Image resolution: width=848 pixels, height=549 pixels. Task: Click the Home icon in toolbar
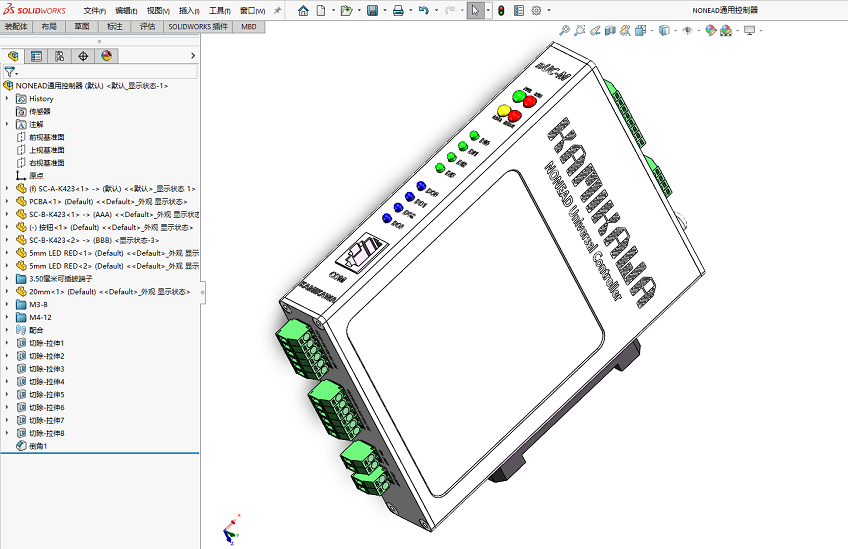[303, 10]
